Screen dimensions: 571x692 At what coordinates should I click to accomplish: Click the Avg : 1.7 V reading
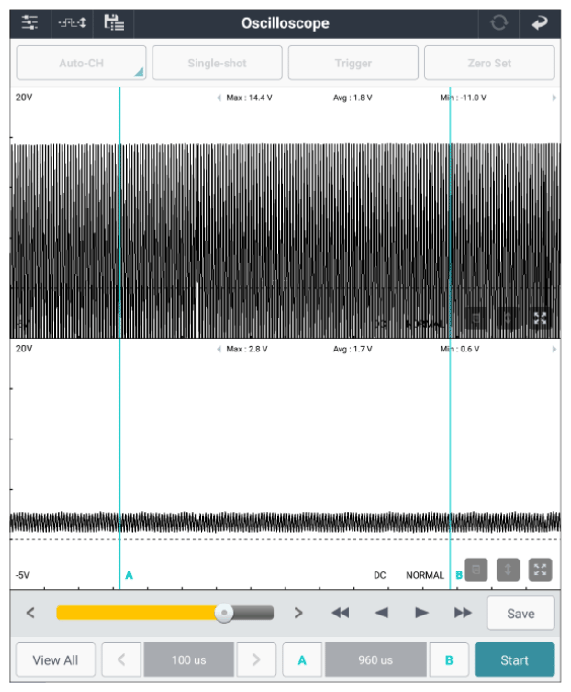[x=353, y=349]
